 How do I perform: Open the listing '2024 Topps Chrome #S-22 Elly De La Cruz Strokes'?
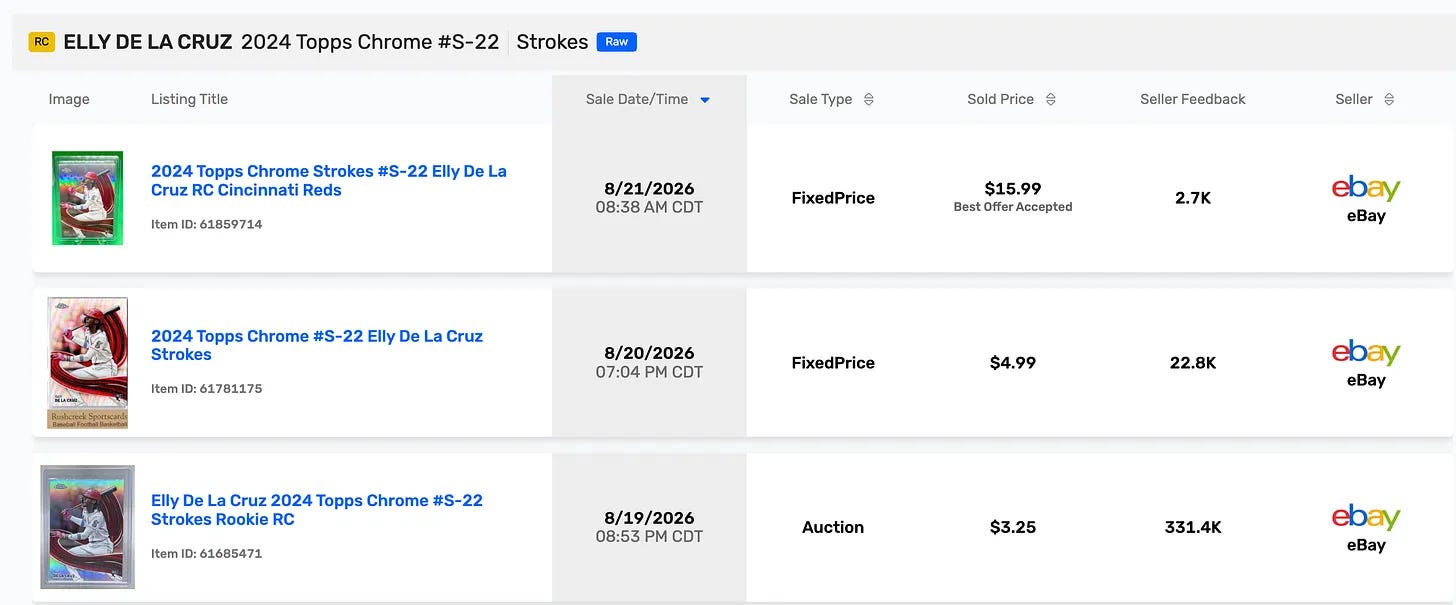pyautogui.click(x=317, y=345)
